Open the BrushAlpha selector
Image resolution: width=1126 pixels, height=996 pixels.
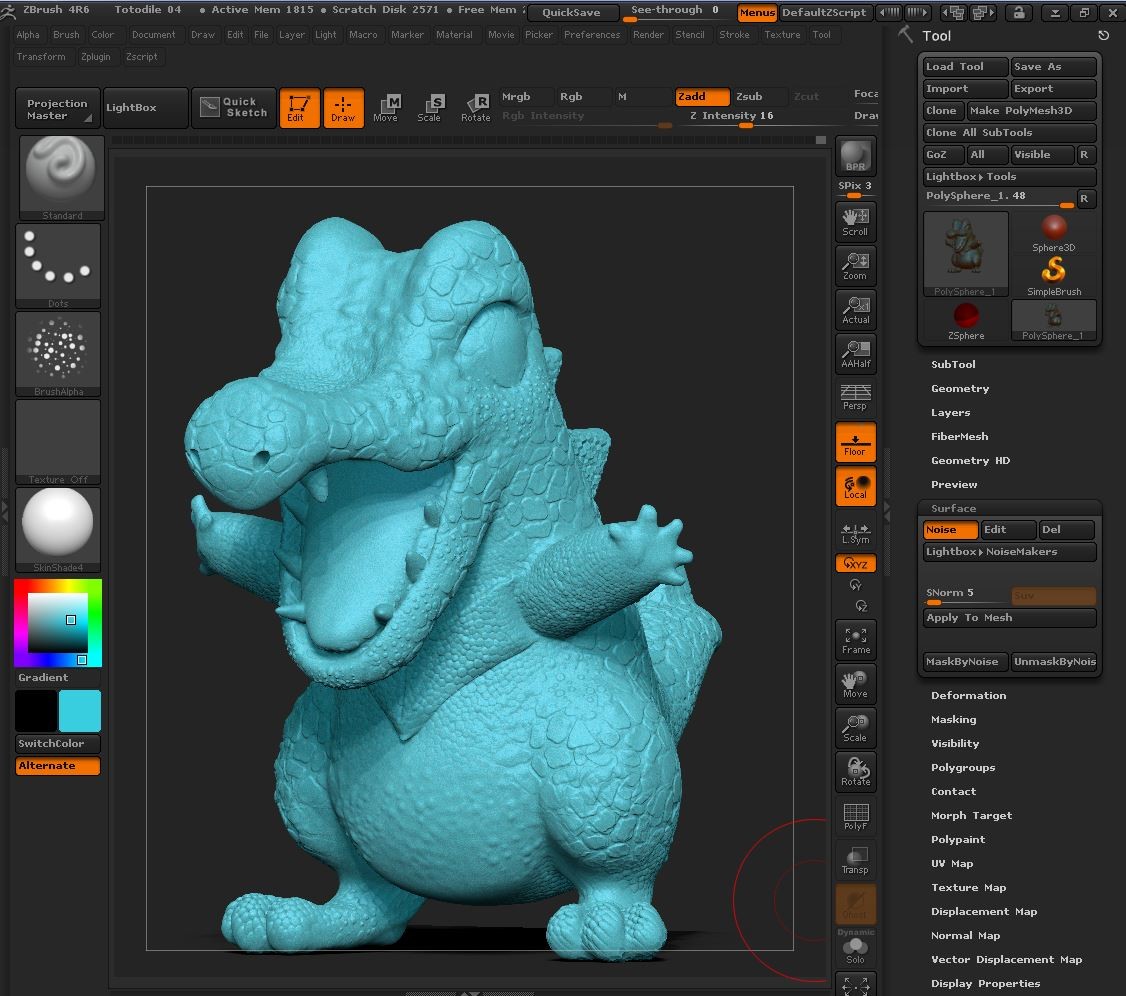click(x=58, y=354)
